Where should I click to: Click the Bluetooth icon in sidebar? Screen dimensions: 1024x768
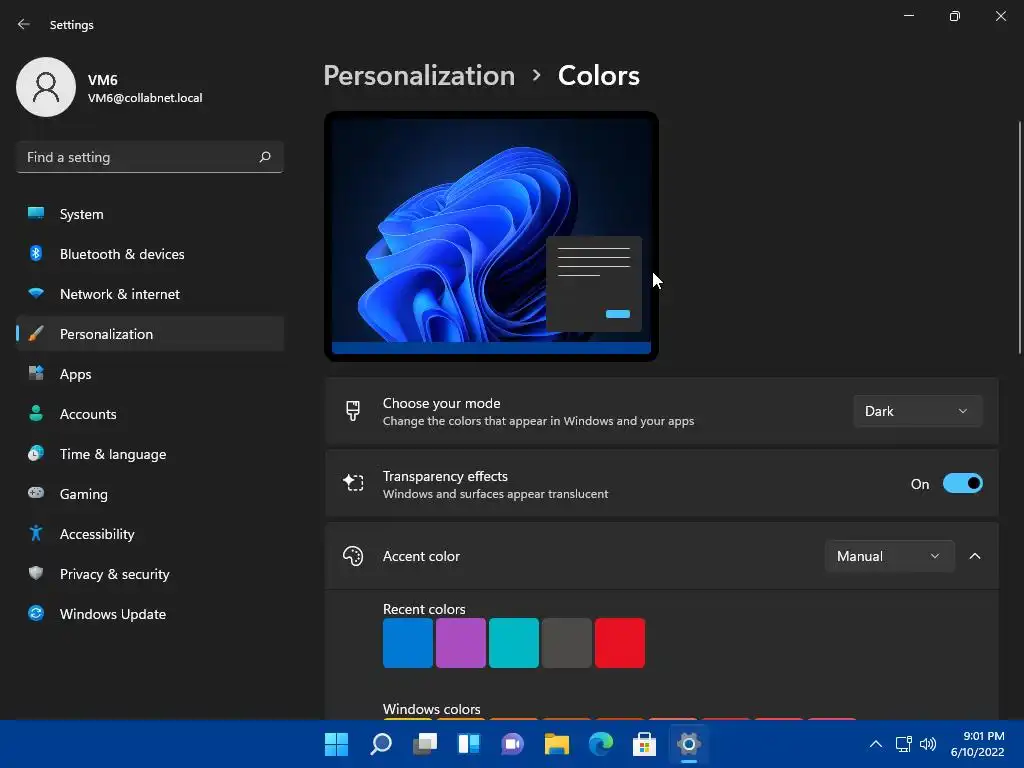click(36, 253)
